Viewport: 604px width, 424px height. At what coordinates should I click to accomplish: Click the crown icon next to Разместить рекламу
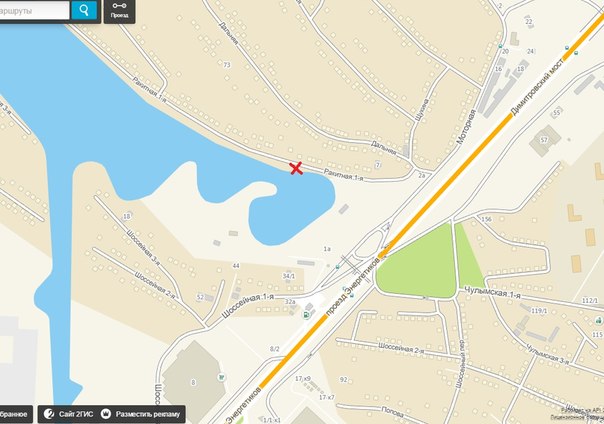pos(106,414)
